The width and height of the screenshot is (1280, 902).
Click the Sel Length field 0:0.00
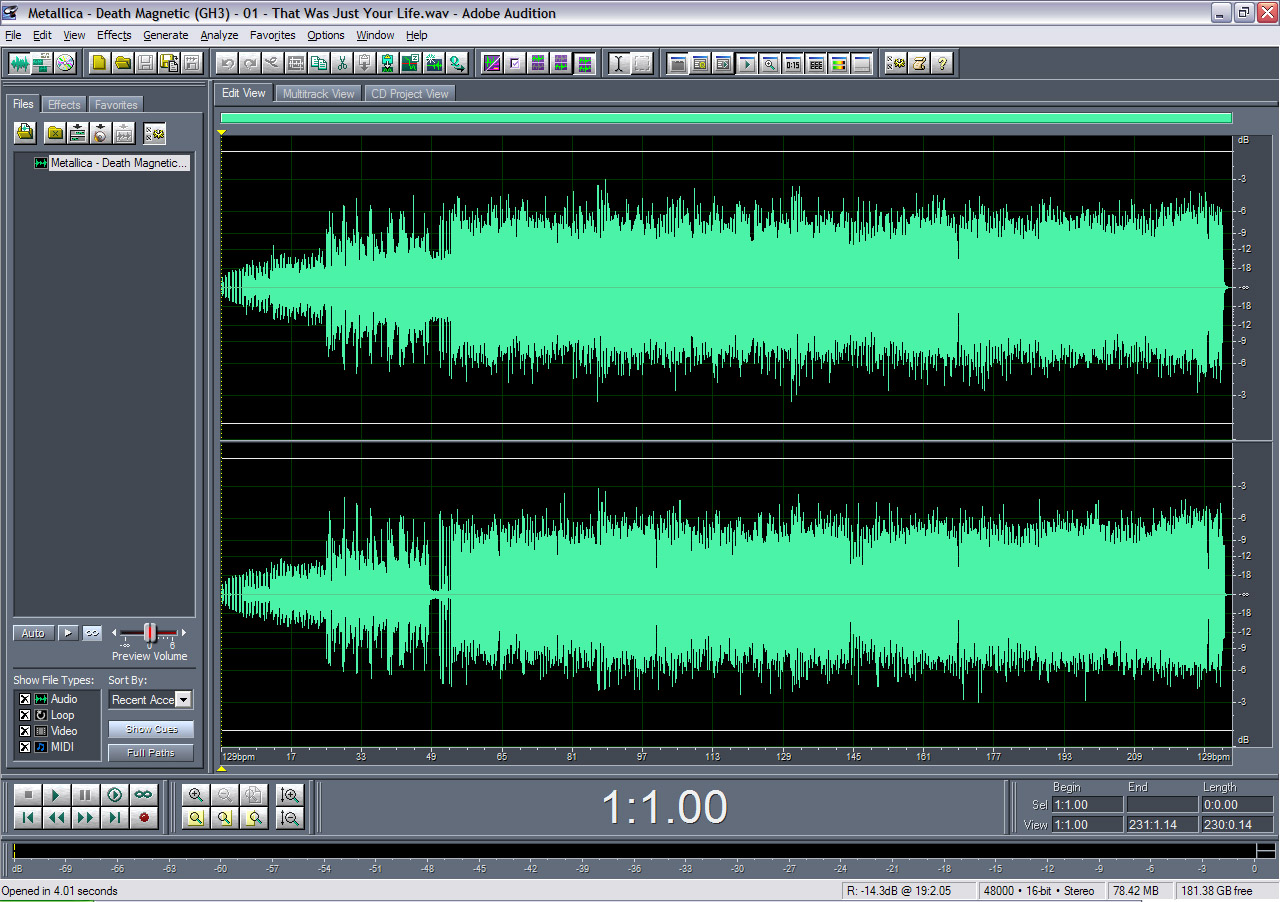tap(1237, 804)
